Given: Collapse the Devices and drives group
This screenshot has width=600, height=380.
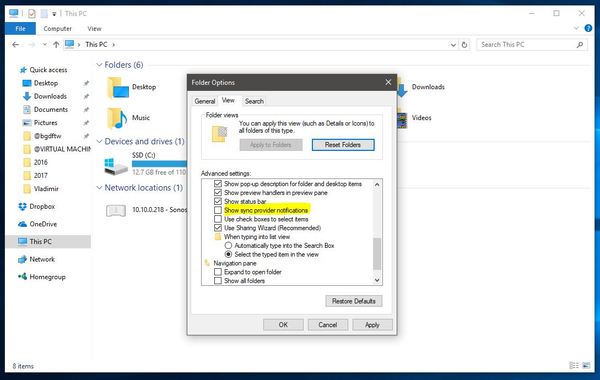Looking at the screenshot, I should 99,142.
